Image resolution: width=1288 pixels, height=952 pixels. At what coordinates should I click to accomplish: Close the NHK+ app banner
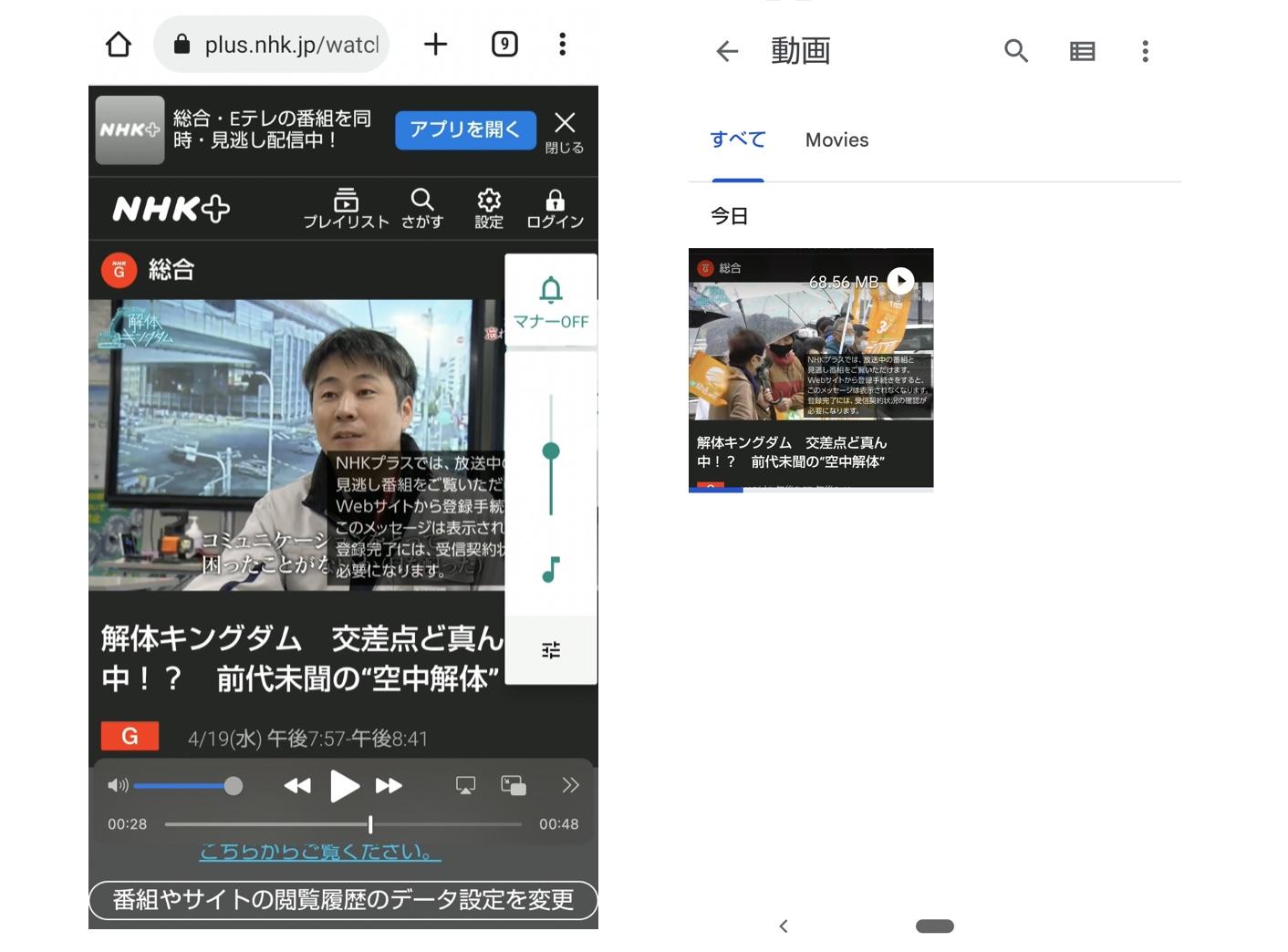pyautogui.click(x=565, y=122)
